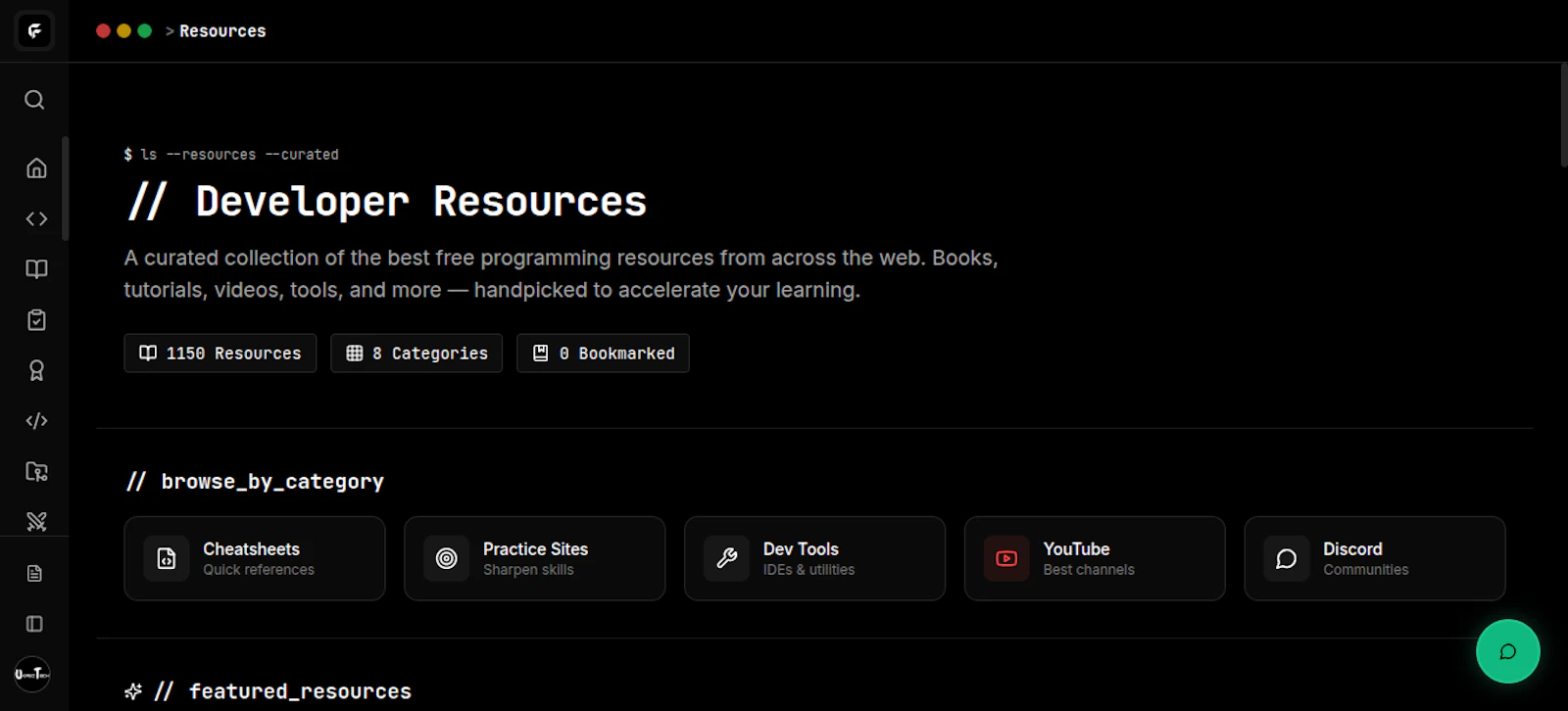Click the sidebar's thin scrollbar
Viewport: 1568px width, 711px height.
(66, 188)
